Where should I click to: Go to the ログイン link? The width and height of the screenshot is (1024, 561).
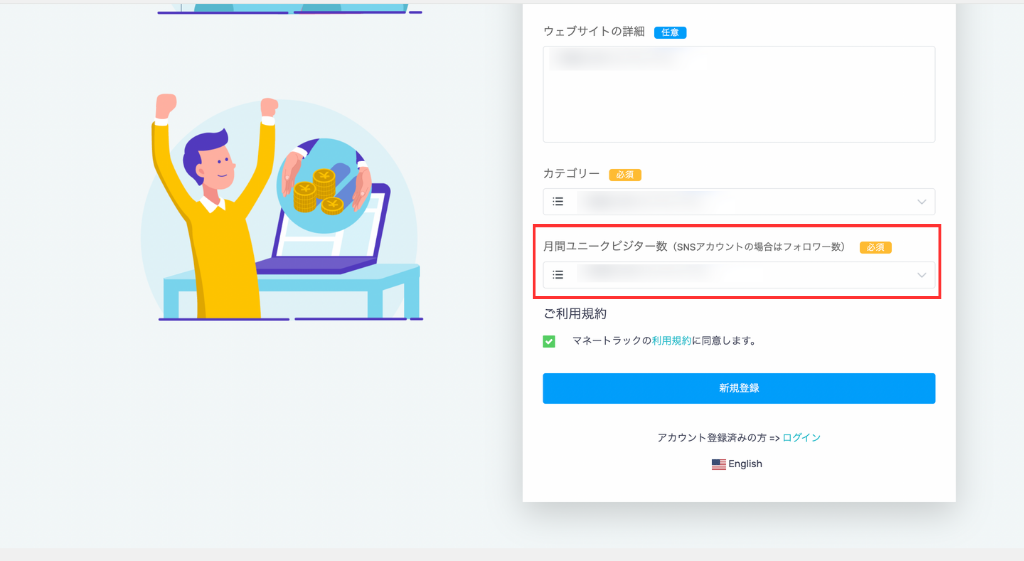coord(801,438)
